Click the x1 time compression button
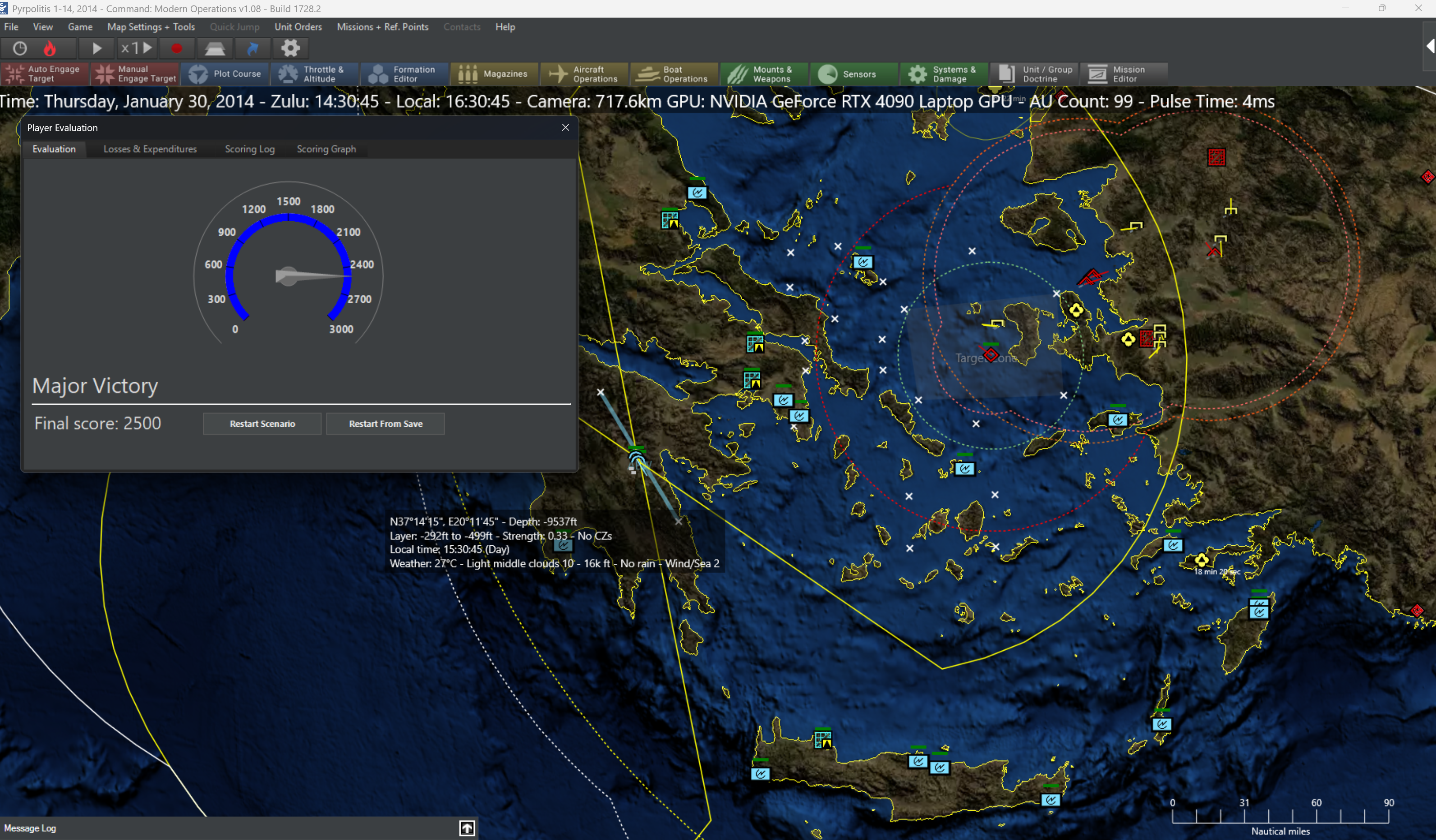Screen dimensions: 1436x840 136,48
